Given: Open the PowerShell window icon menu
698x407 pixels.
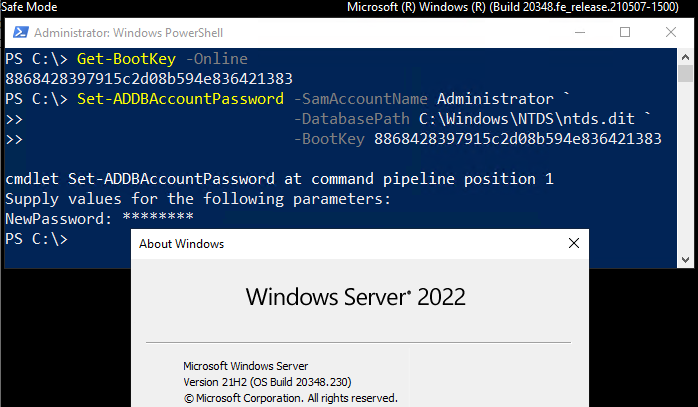Looking at the screenshot, I should 20,33.
